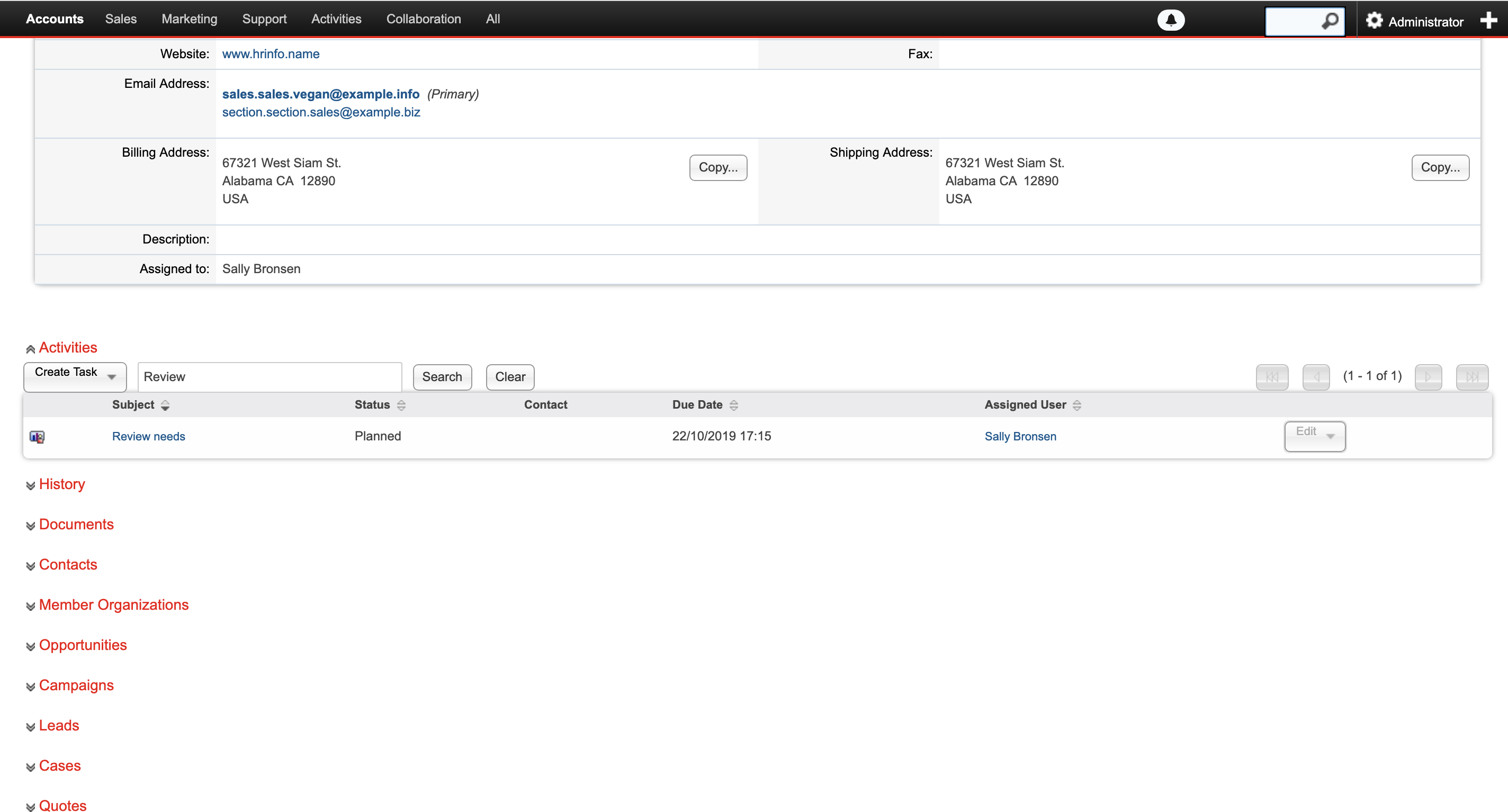Click the previous page arrow in Activities
This screenshot has width=1508, height=812.
[1316, 376]
